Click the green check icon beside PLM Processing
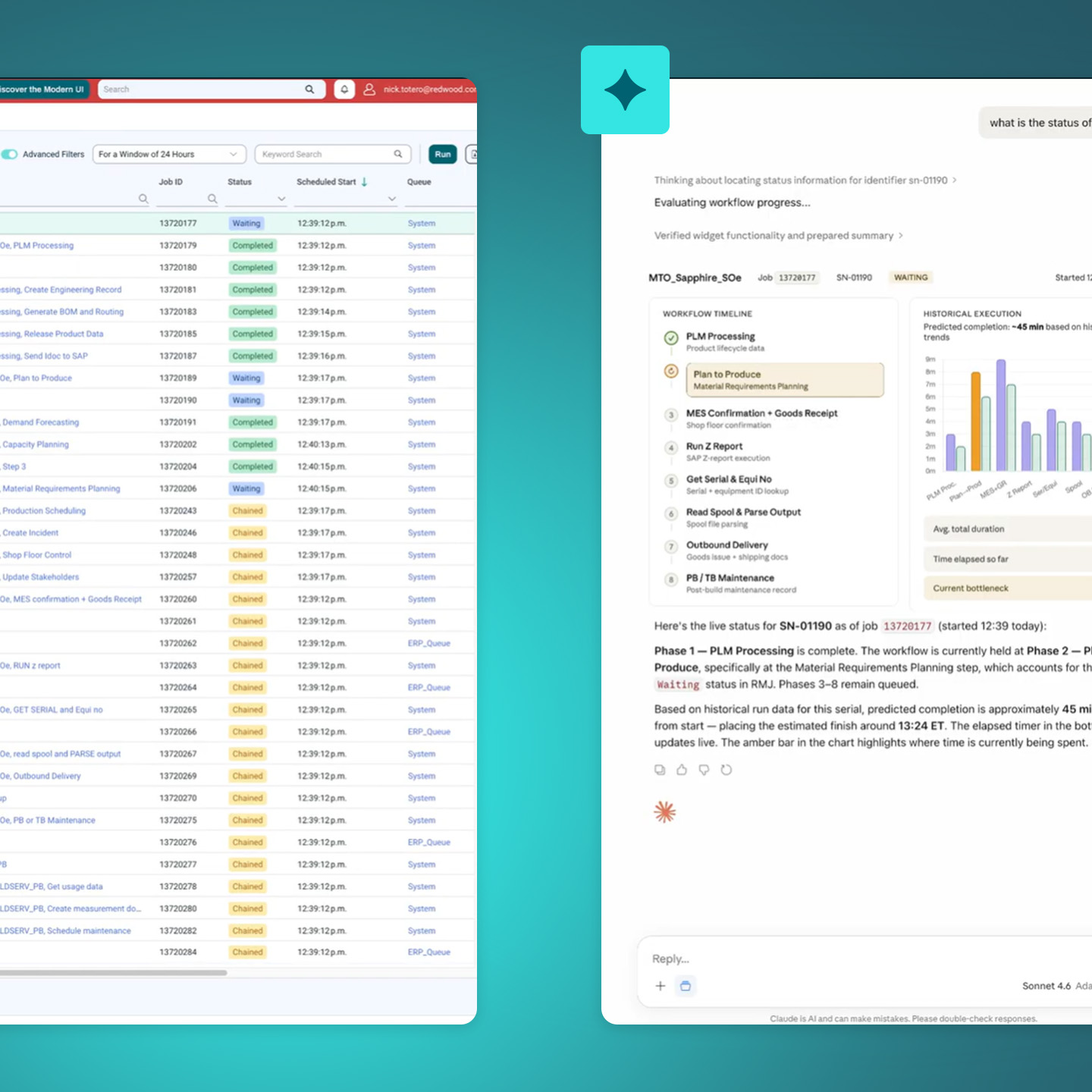The image size is (1092, 1092). [671, 338]
